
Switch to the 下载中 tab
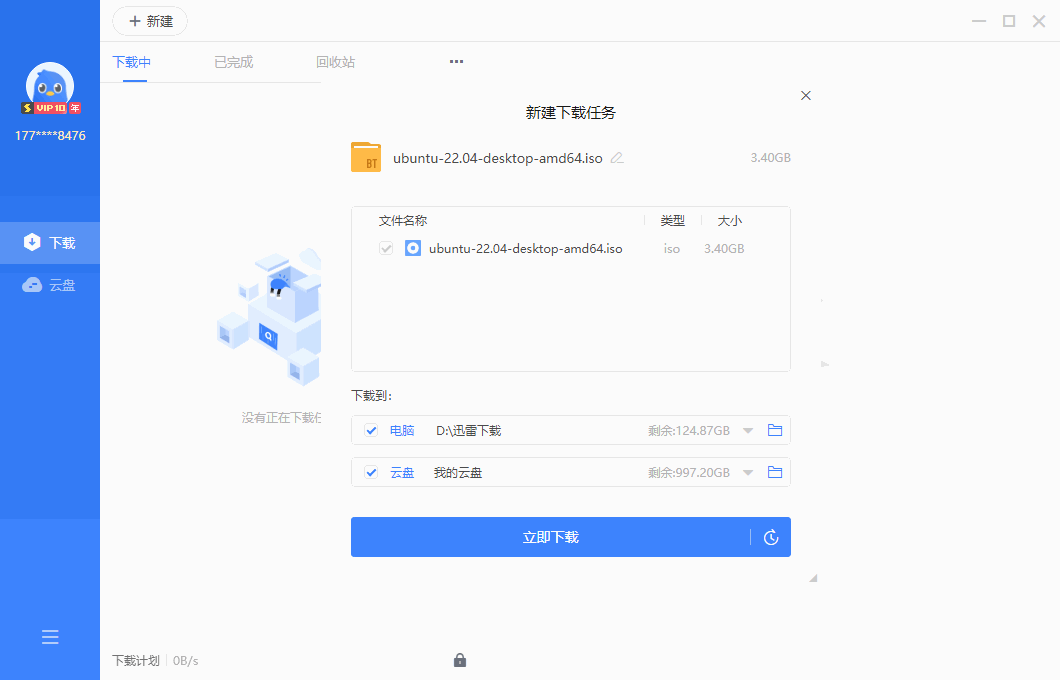click(132, 62)
